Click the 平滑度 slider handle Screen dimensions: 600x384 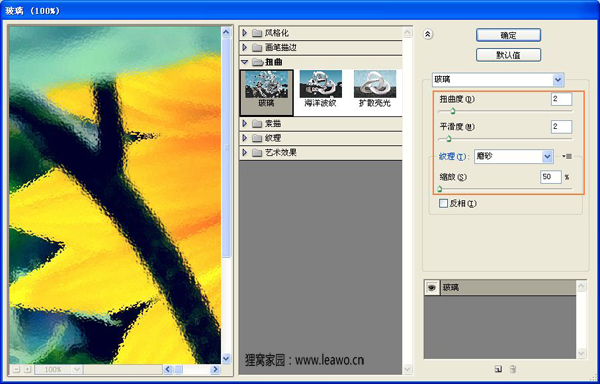tap(449, 139)
